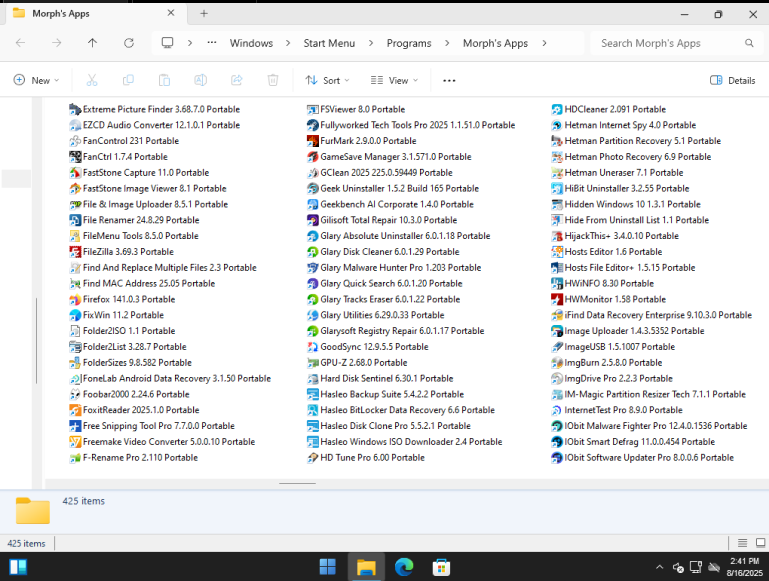Viewport: 769px width, 581px height.
Task: Expand chevron after Windows breadcrumb
Action: [x=288, y=43]
